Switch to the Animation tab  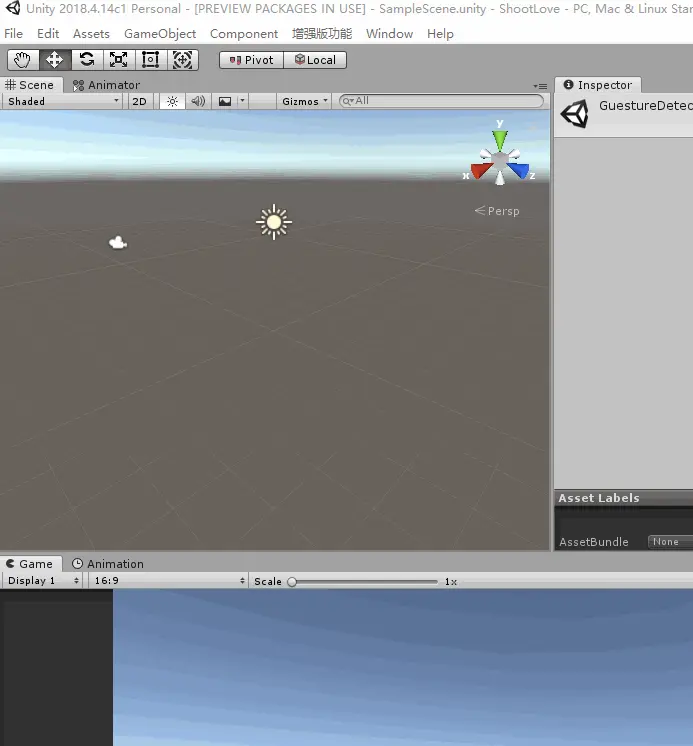pyautogui.click(x=107, y=564)
